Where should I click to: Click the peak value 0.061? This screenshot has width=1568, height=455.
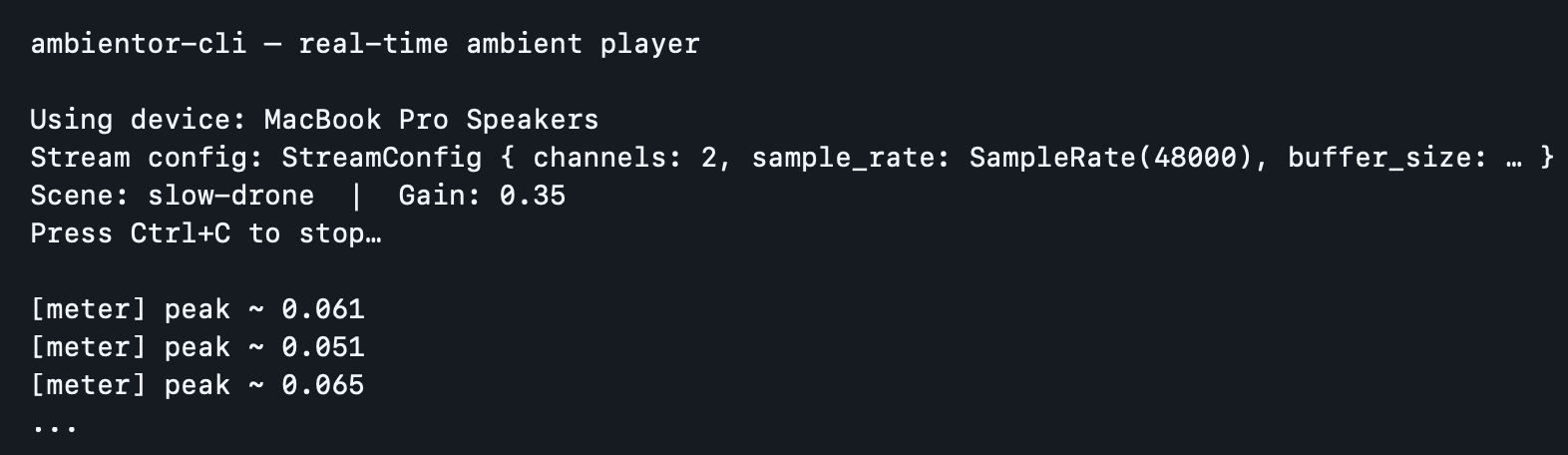click(x=323, y=309)
